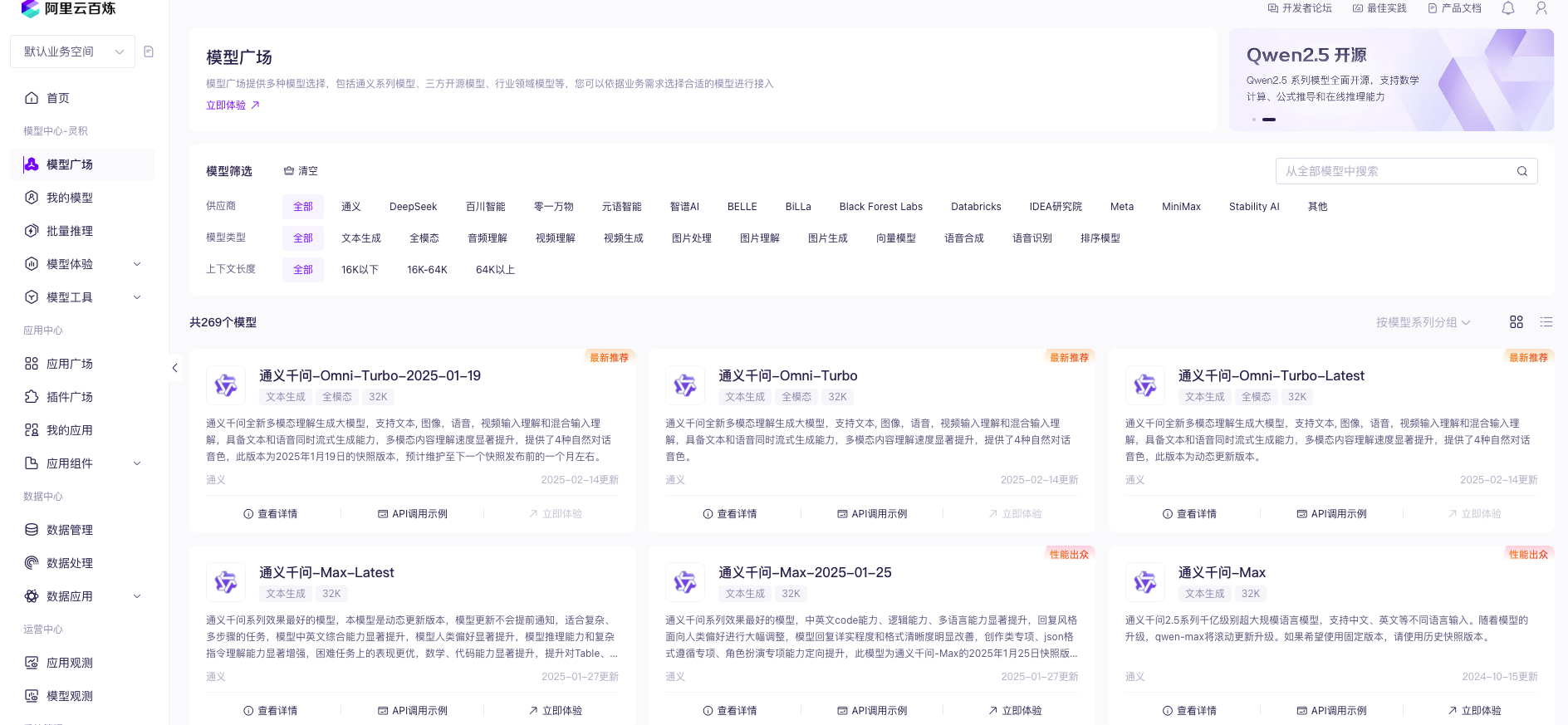The image size is (1568, 725).
Task: Click 立即体验 for 通义千问-Max-Latest
Action: tap(556, 711)
